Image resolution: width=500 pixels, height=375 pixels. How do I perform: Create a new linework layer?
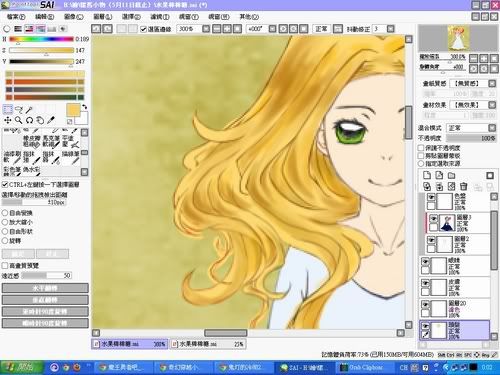click(439, 175)
